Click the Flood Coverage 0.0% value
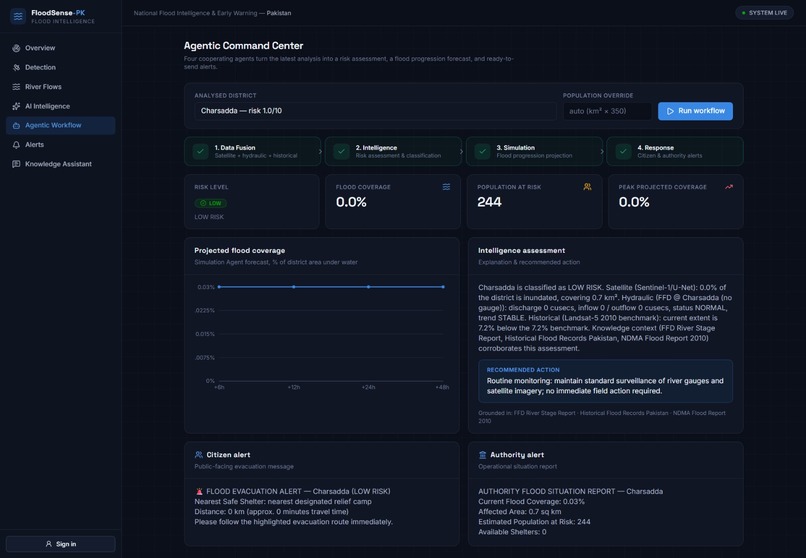 tap(351, 202)
